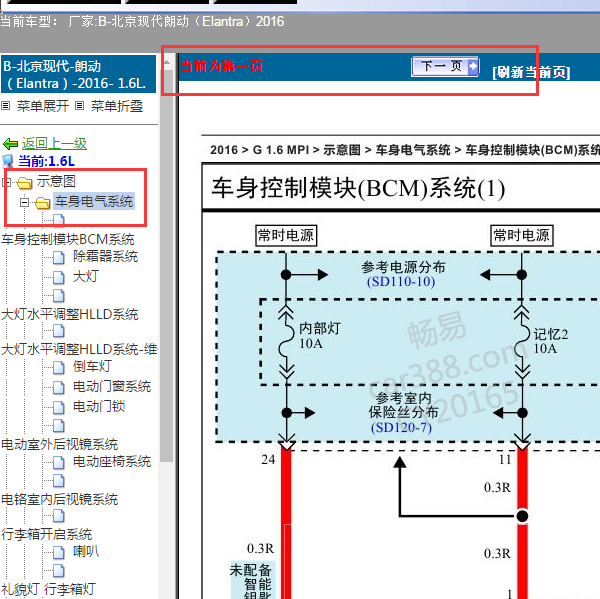This screenshot has height=599, width=600.
Task: Select the 车身电气系统 folder icon
Action: 42,203
